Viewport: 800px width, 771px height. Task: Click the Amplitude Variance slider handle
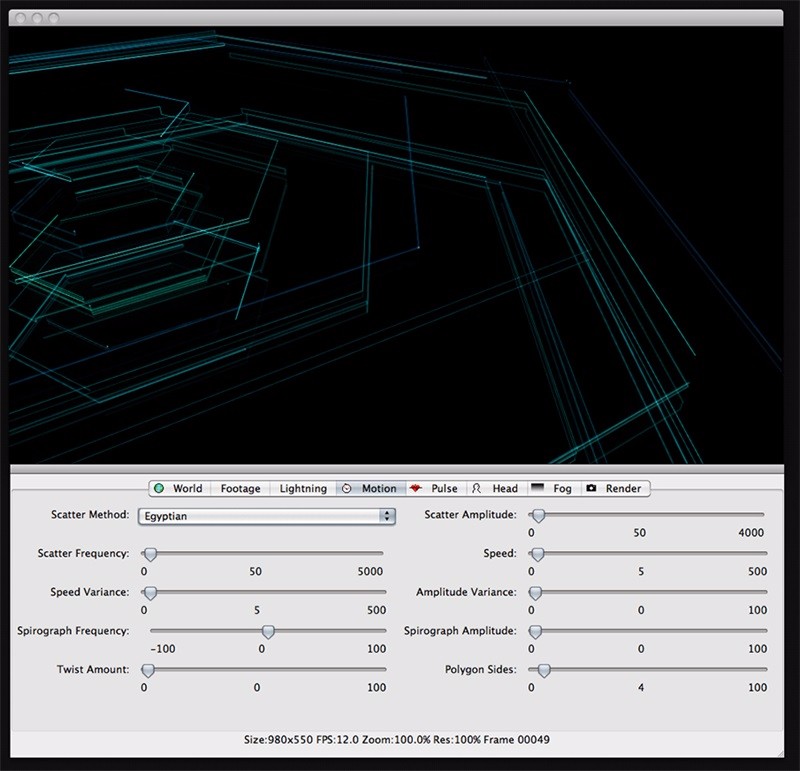(x=536, y=593)
